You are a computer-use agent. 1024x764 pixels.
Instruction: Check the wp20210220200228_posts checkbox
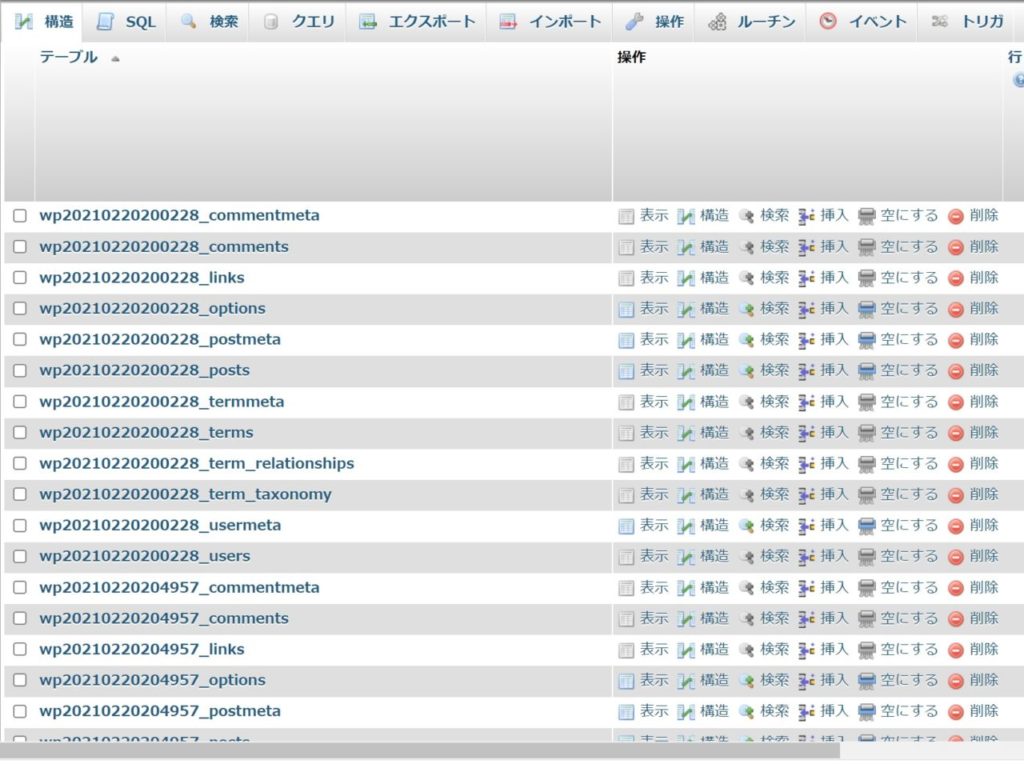20,370
